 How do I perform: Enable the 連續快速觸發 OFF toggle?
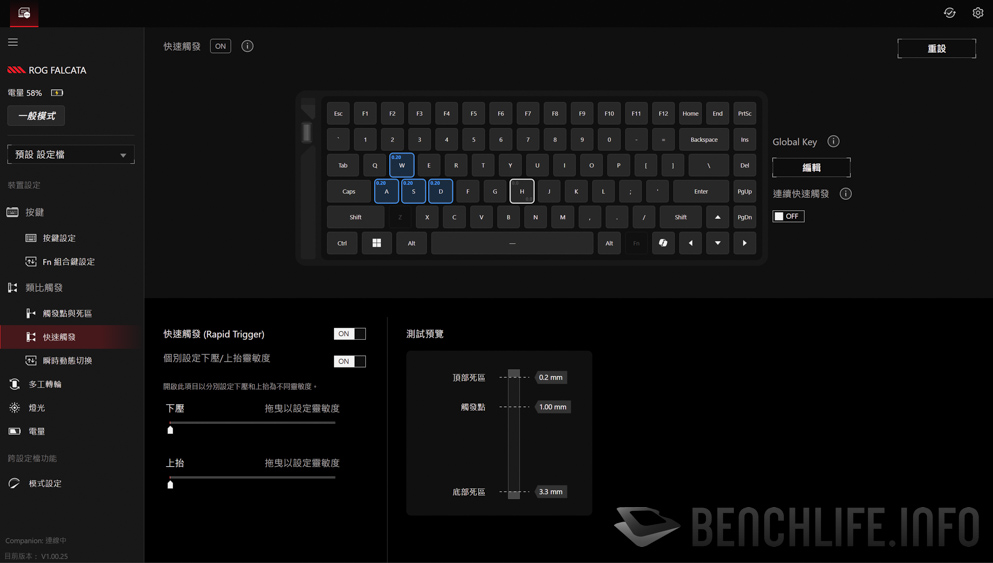coord(788,217)
